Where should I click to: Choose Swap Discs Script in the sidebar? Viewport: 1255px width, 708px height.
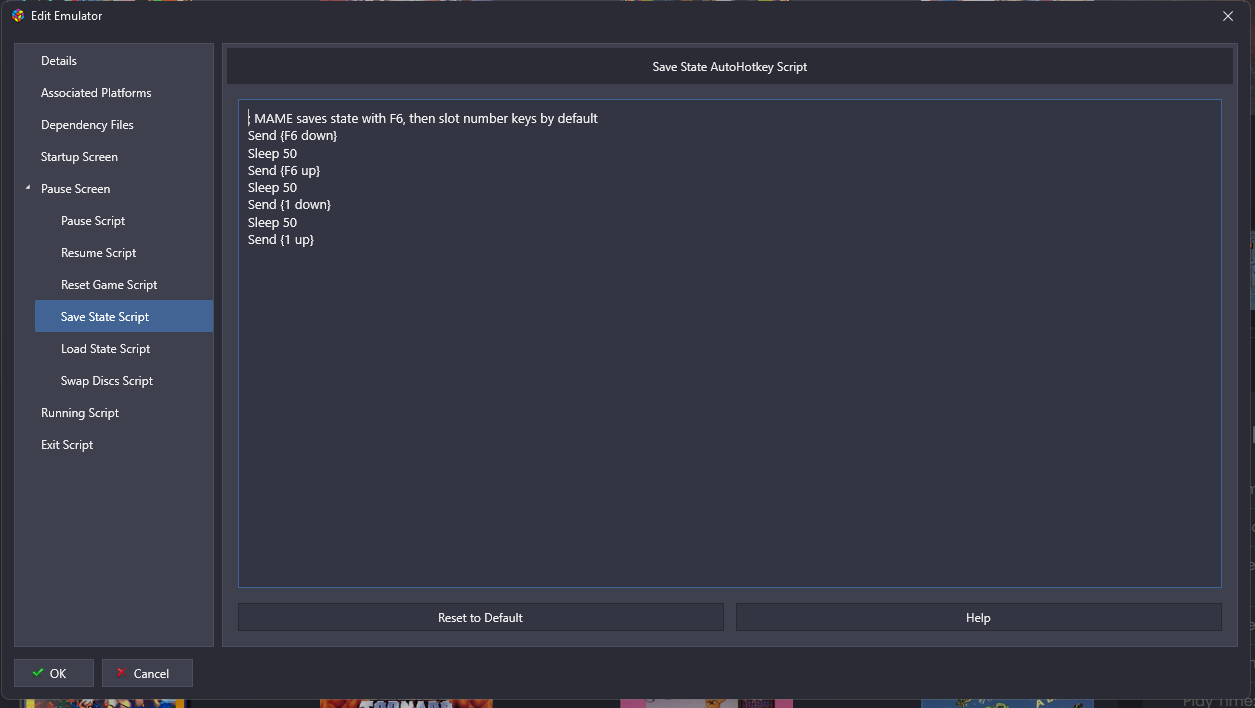click(x=107, y=381)
